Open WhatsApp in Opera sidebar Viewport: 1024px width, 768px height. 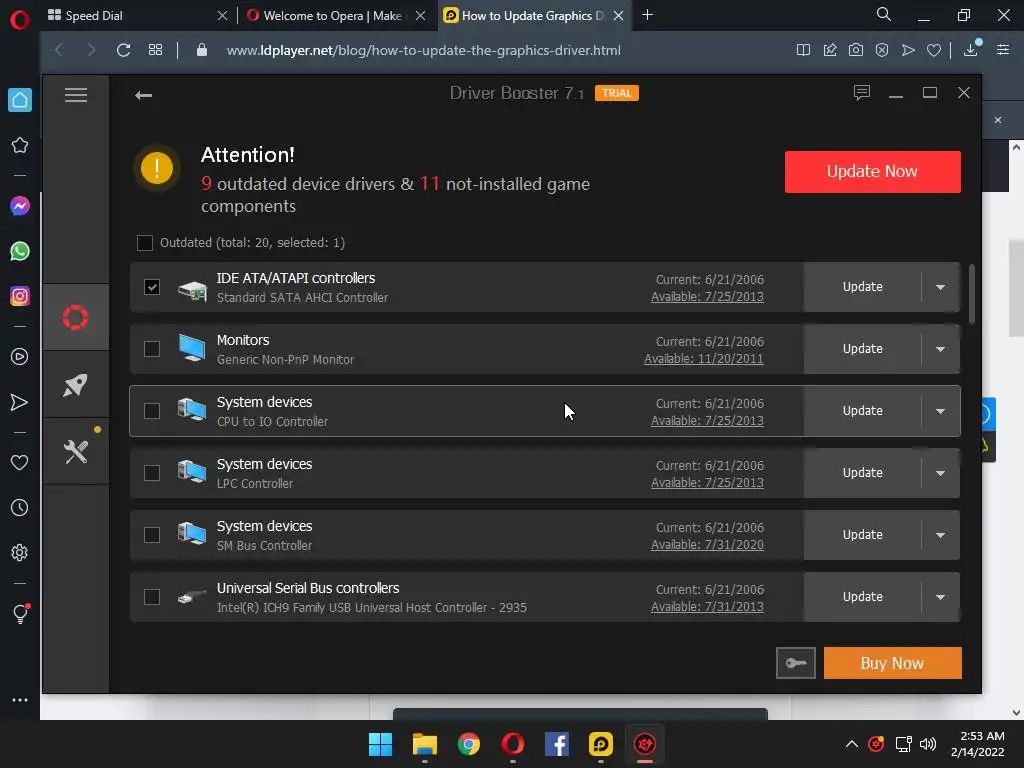click(20, 251)
